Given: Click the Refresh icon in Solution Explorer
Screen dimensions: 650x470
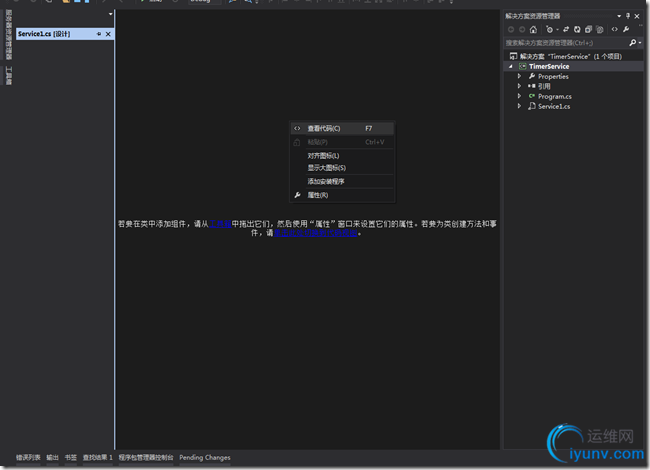Looking at the screenshot, I should (x=578, y=29).
